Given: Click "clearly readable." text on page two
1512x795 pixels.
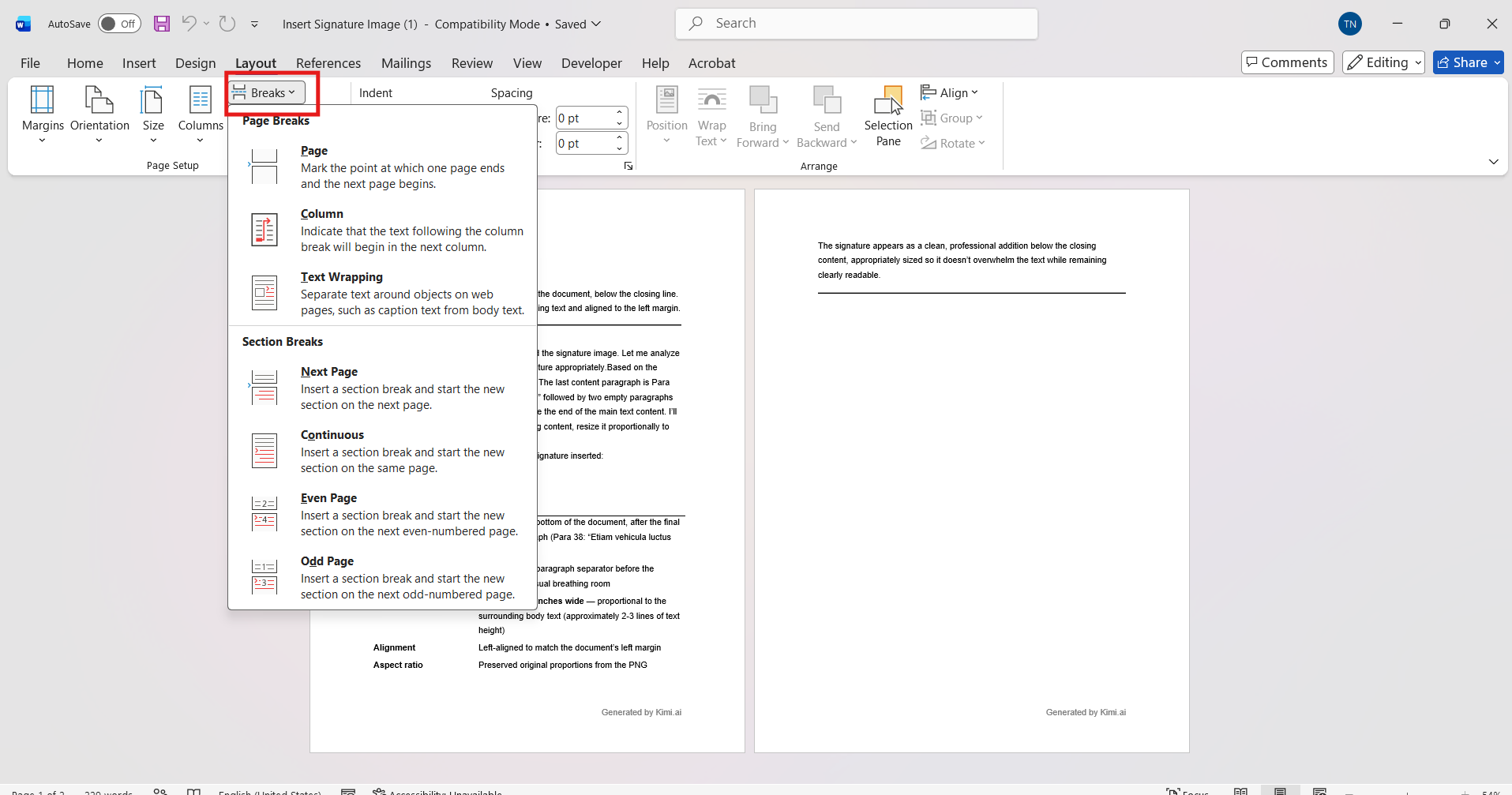Looking at the screenshot, I should click(x=849, y=275).
